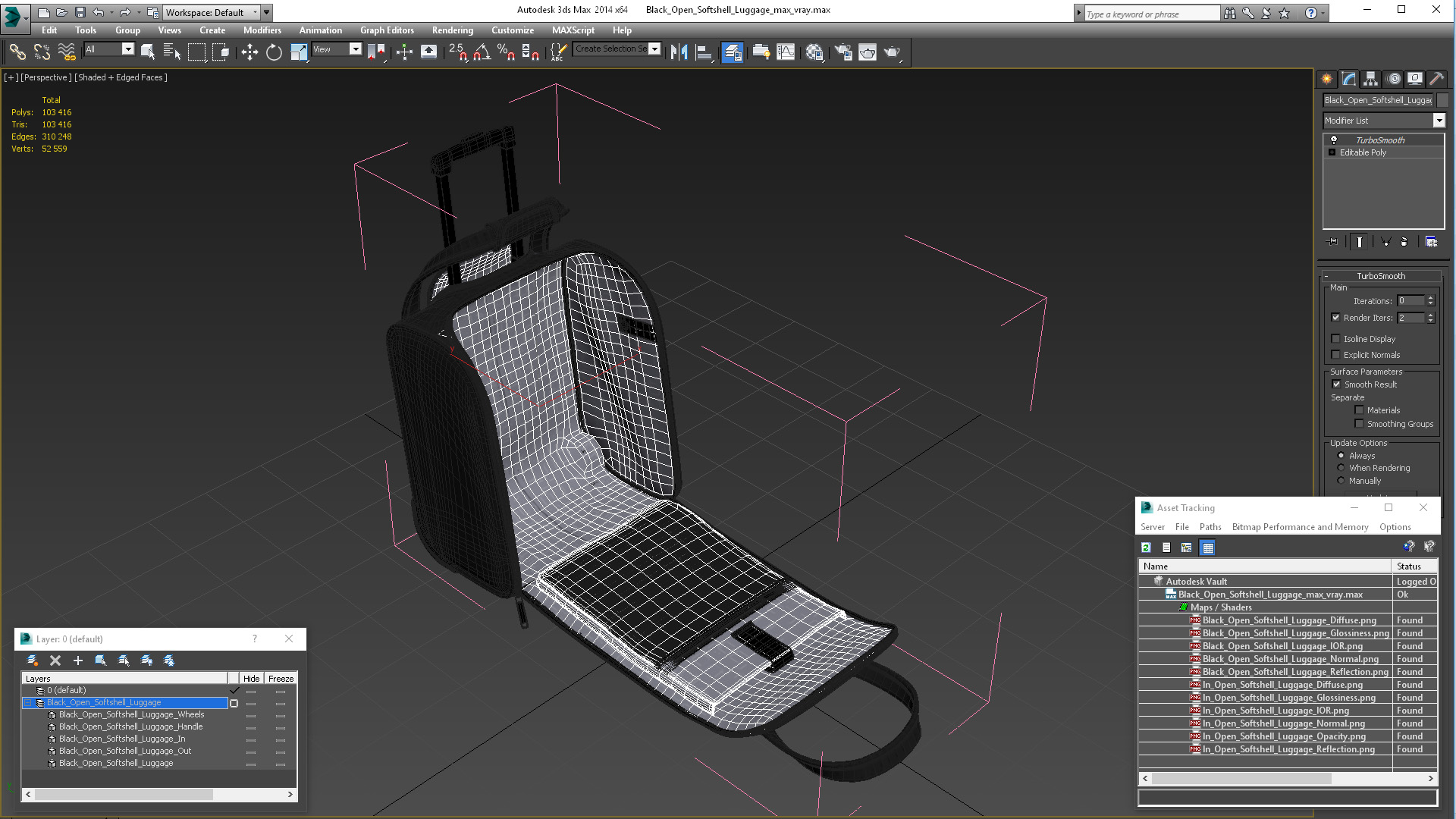Open the Curve Editor icon
This screenshot has width=1456, height=819.
[786, 52]
